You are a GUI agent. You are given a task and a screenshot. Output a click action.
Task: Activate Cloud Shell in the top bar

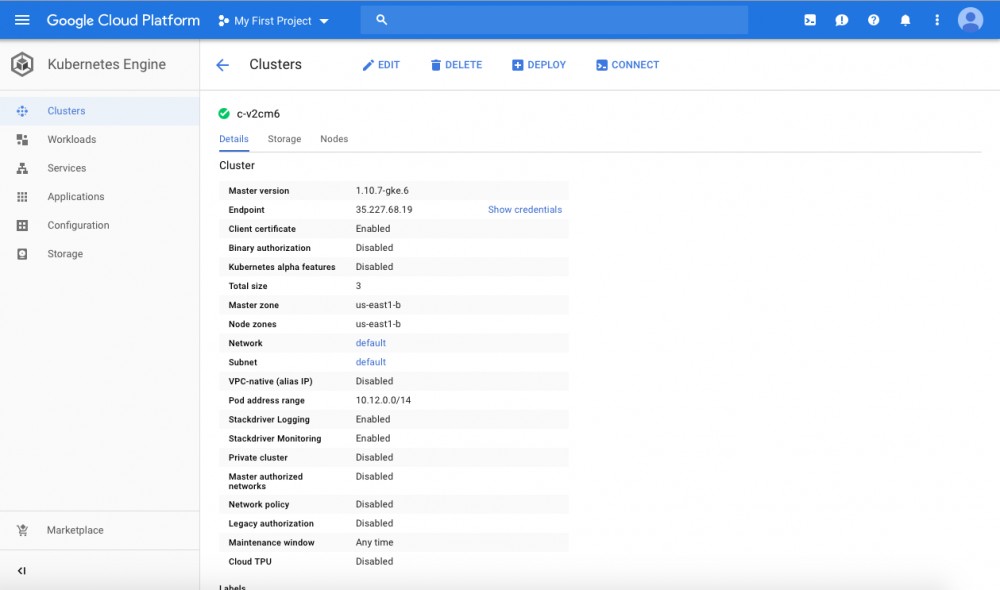pos(809,19)
